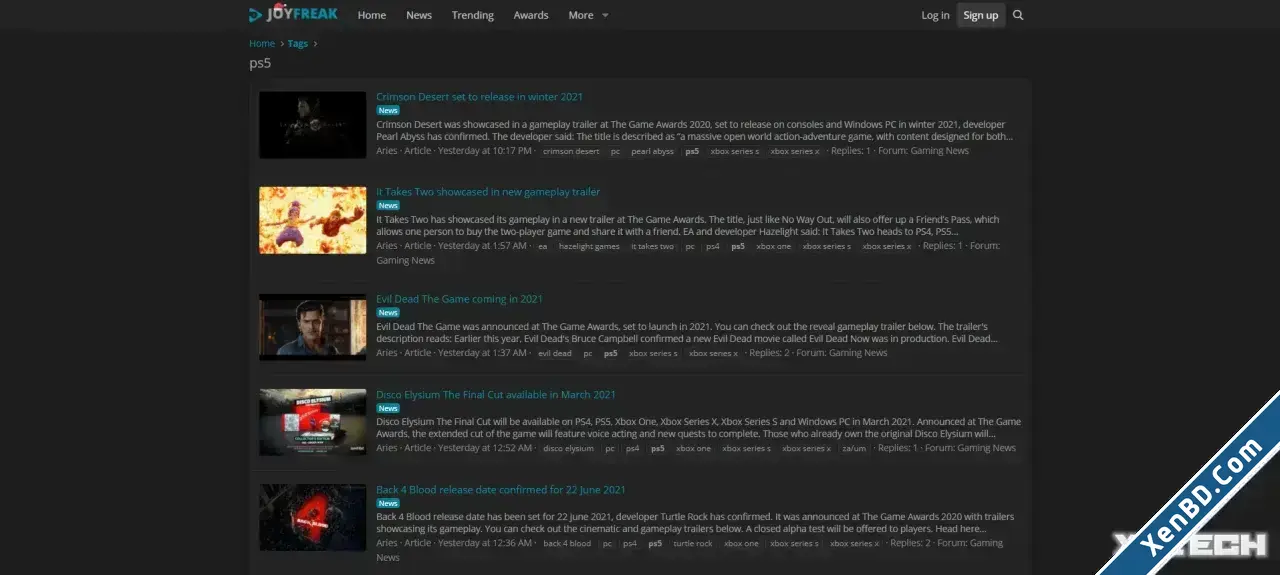Click News badge under Disco Elysium title

pyautogui.click(x=388, y=408)
